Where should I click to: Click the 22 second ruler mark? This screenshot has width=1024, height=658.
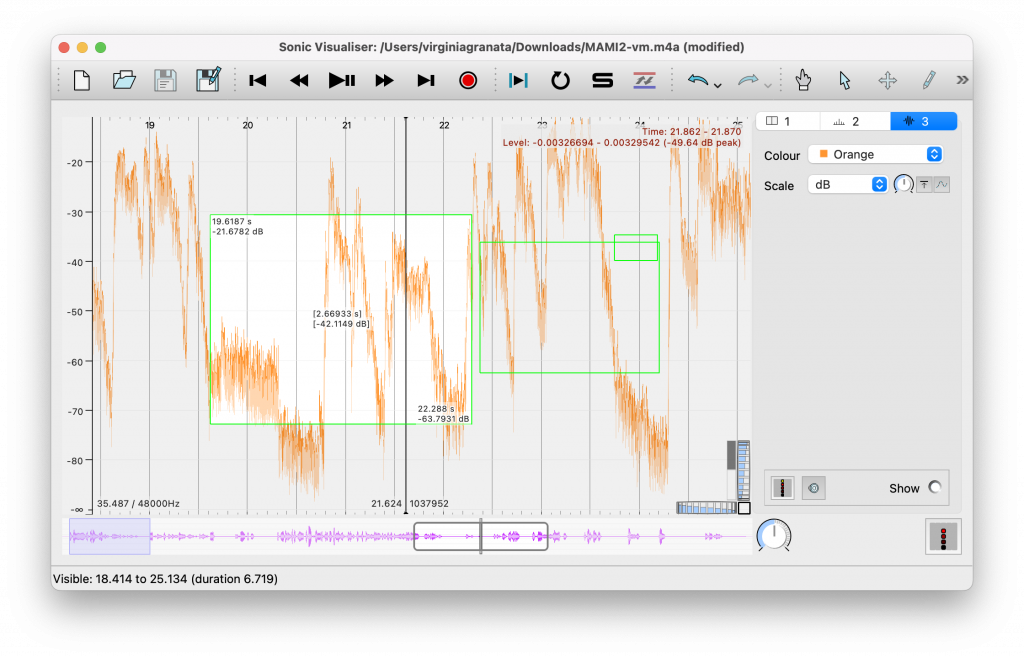click(x=444, y=125)
